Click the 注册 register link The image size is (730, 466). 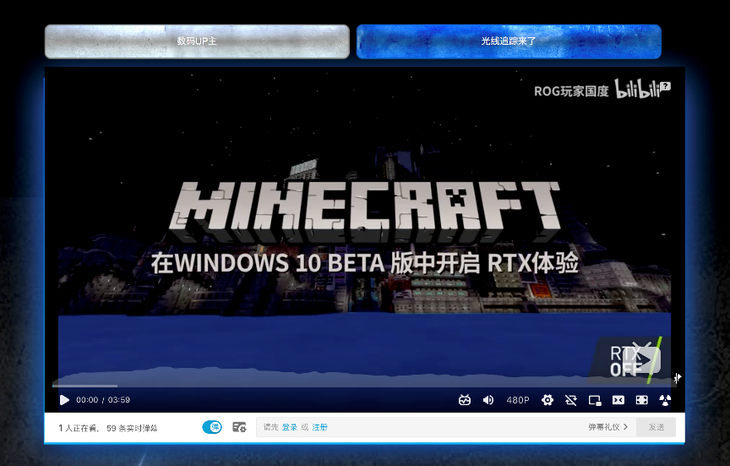point(319,427)
